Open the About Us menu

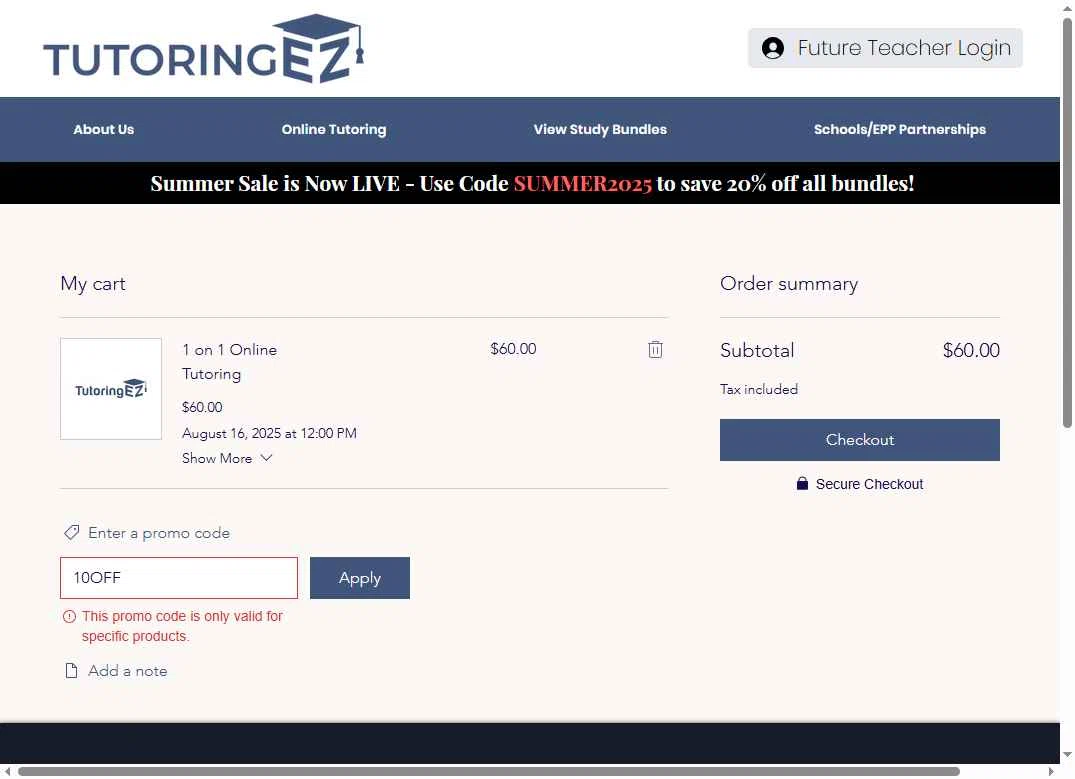coord(104,129)
